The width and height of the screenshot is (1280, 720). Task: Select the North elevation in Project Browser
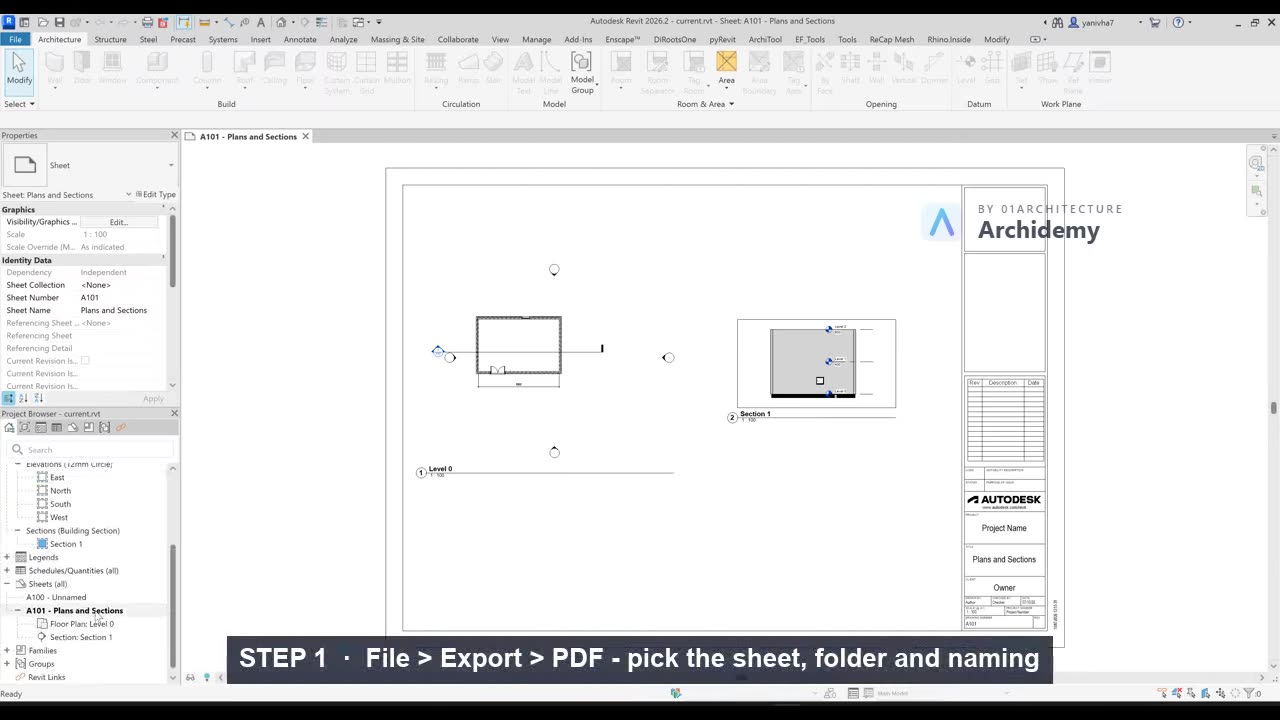(x=60, y=491)
